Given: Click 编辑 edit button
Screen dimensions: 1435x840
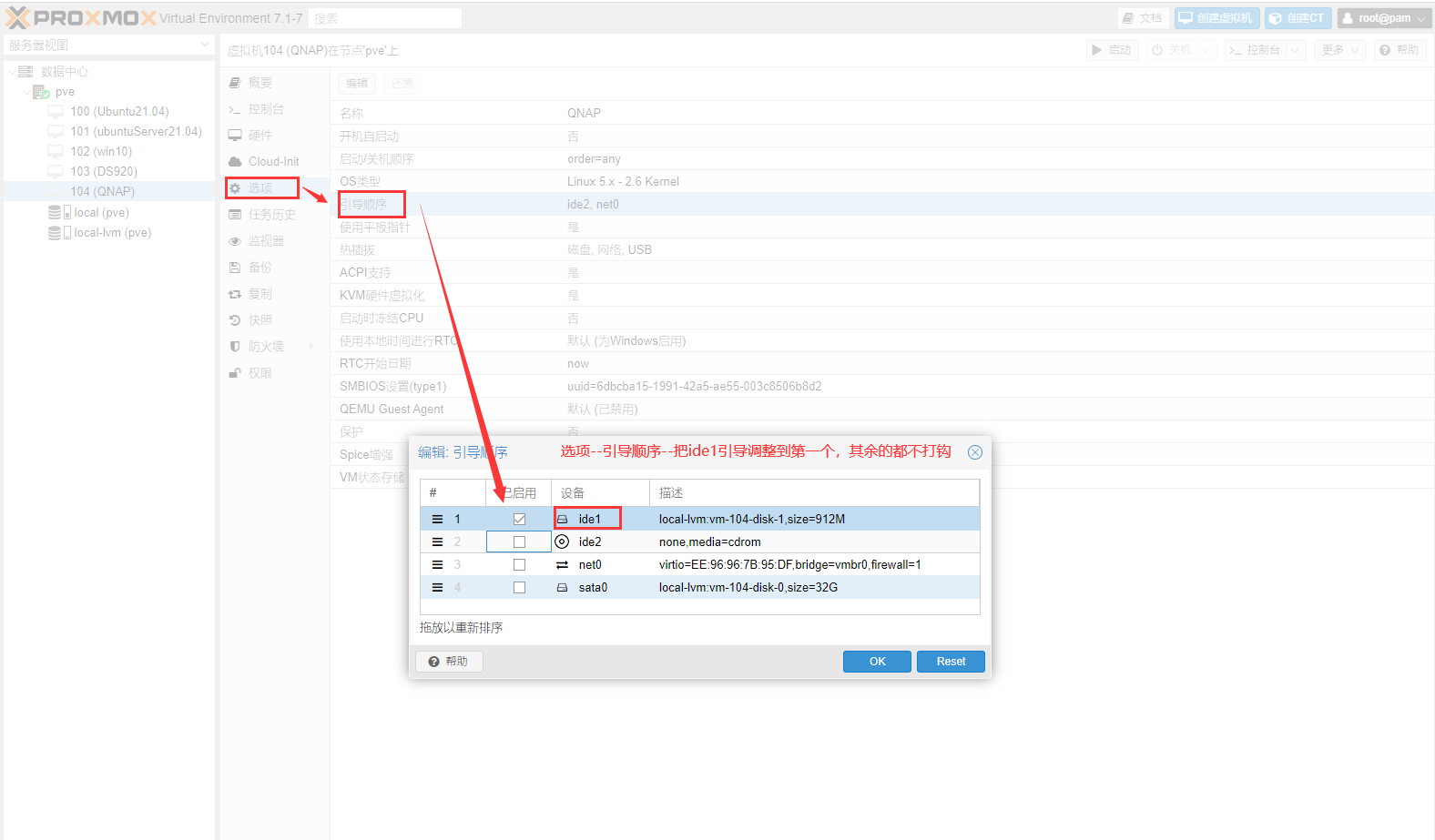Looking at the screenshot, I should (x=357, y=83).
